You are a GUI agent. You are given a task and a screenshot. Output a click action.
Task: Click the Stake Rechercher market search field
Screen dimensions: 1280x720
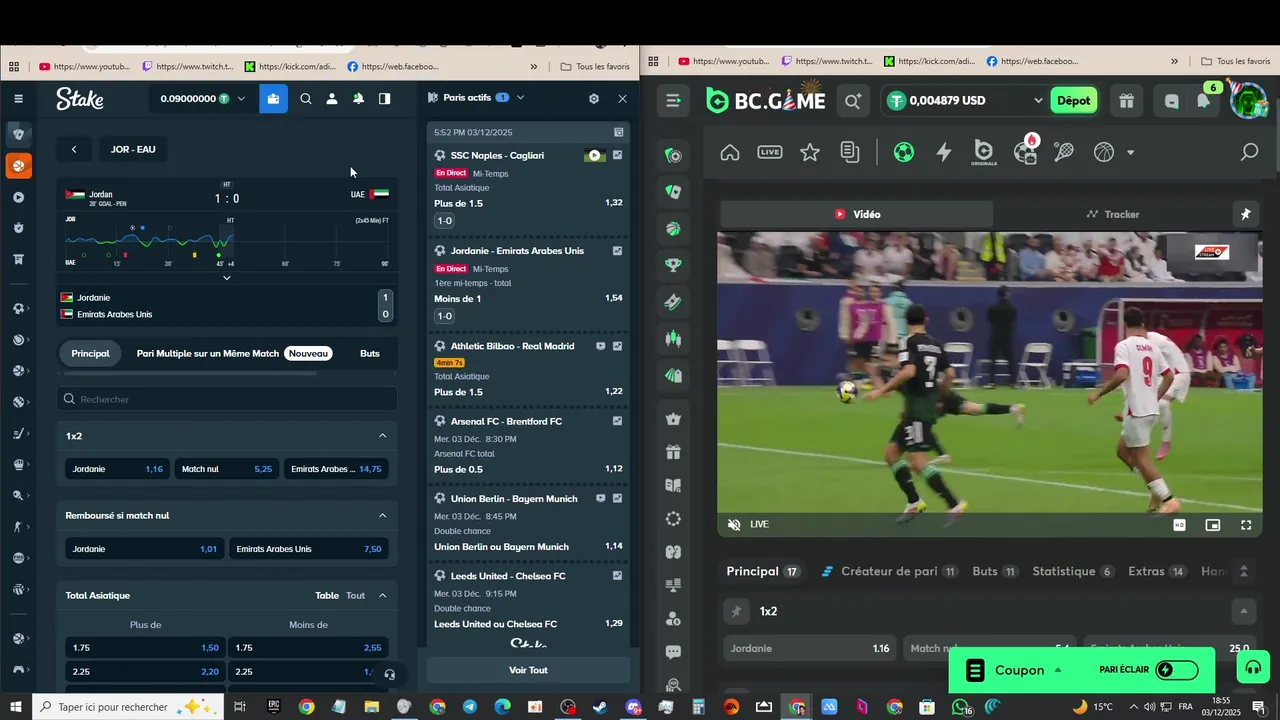227,399
